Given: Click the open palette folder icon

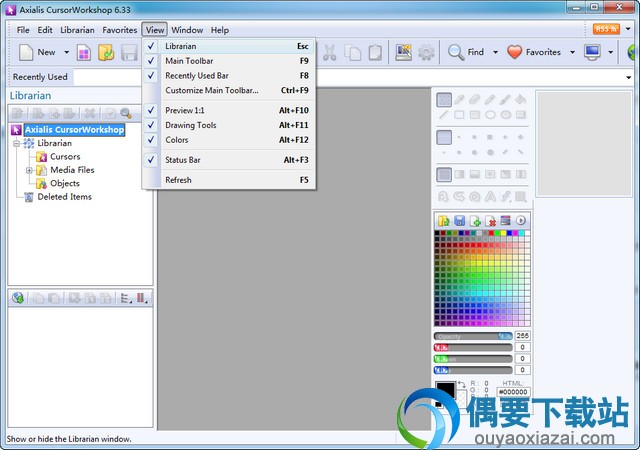Looking at the screenshot, I should (444, 221).
